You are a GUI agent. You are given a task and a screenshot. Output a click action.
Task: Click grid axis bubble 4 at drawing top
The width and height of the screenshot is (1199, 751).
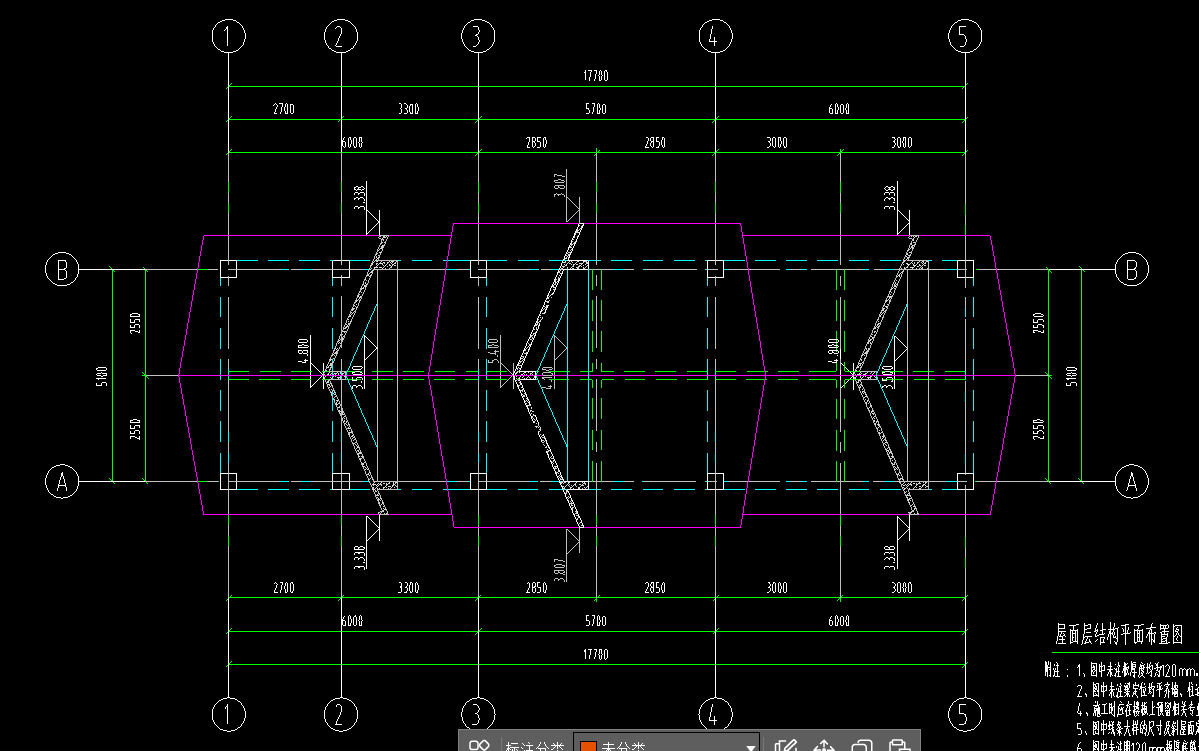tap(716, 36)
